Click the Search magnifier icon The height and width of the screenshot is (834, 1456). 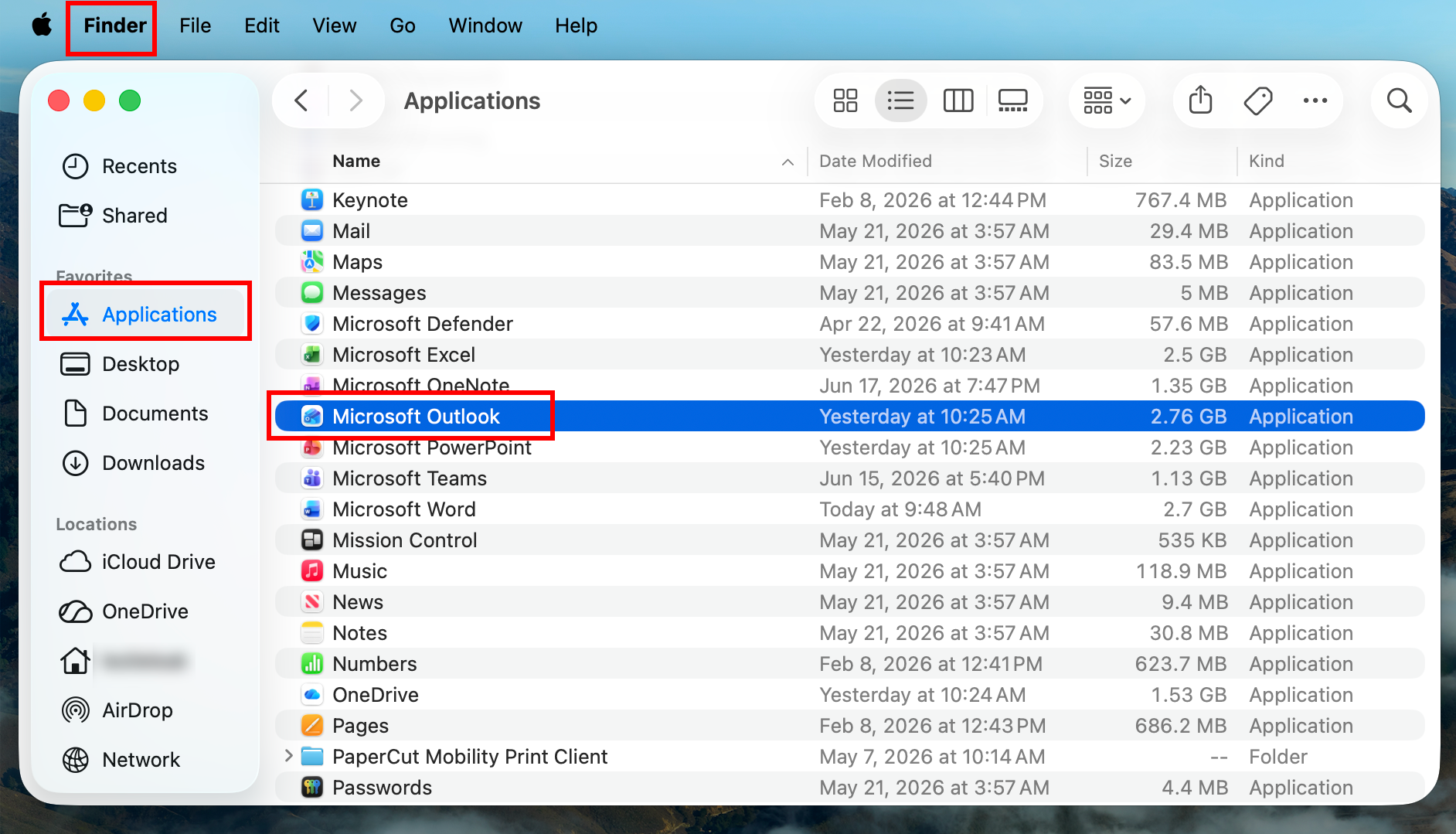point(1399,100)
